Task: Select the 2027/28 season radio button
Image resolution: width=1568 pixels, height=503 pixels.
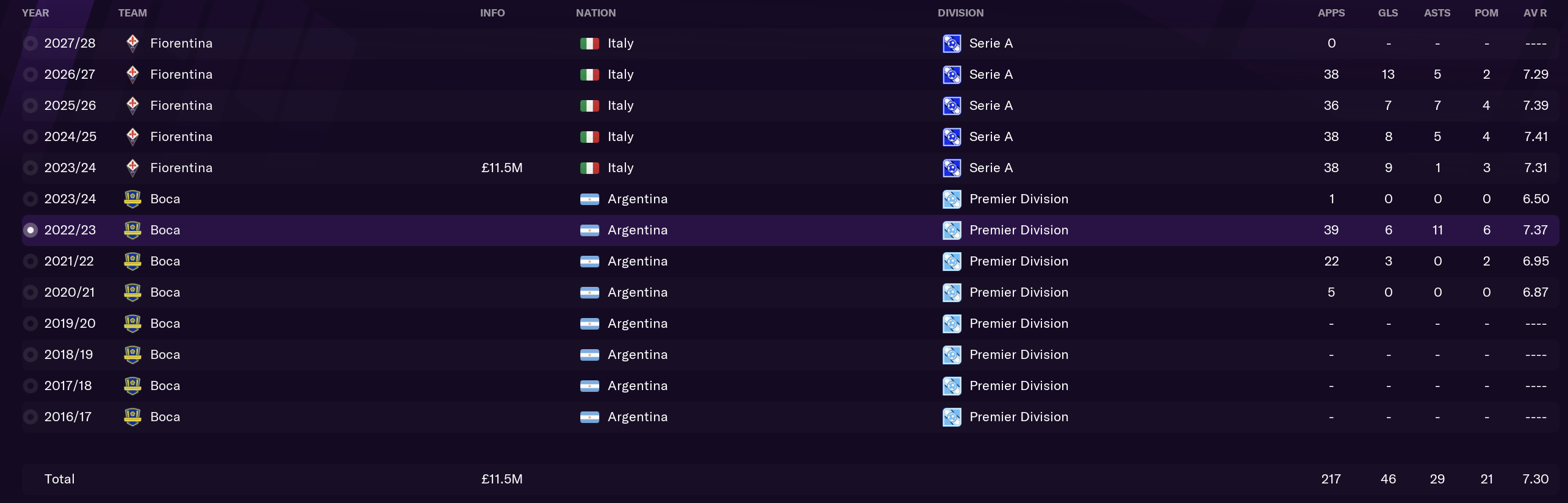Action: (30, 43)
